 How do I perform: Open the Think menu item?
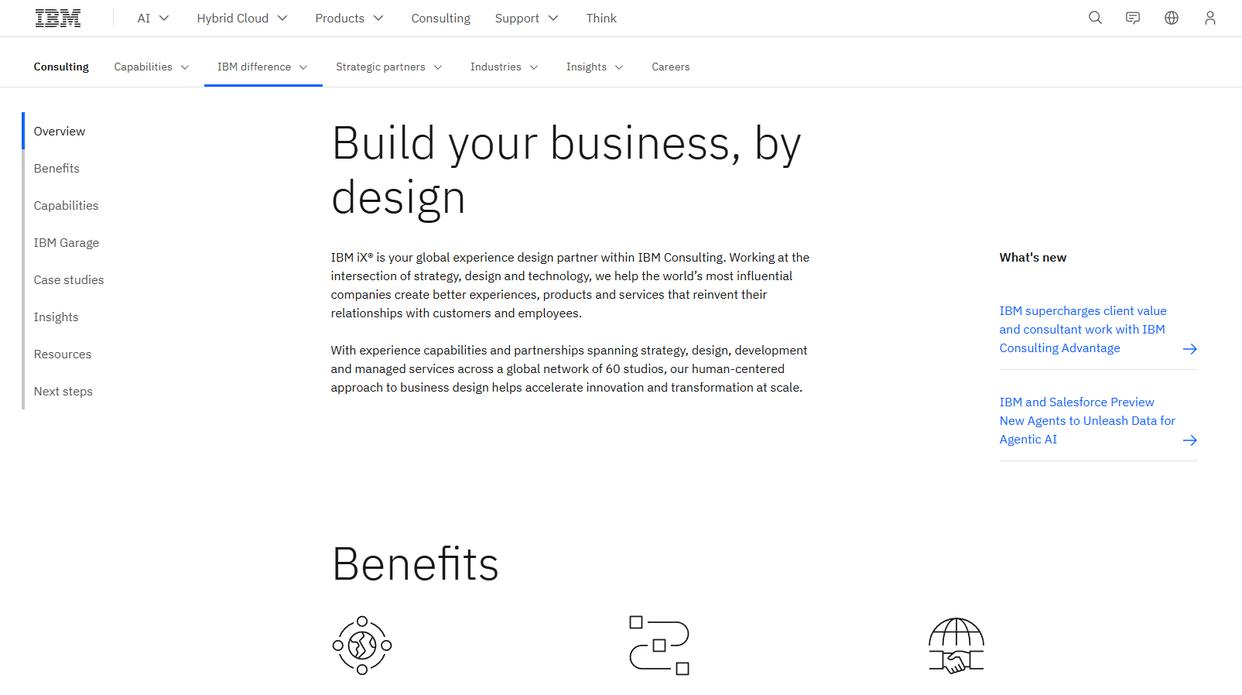tap(601, 18)
